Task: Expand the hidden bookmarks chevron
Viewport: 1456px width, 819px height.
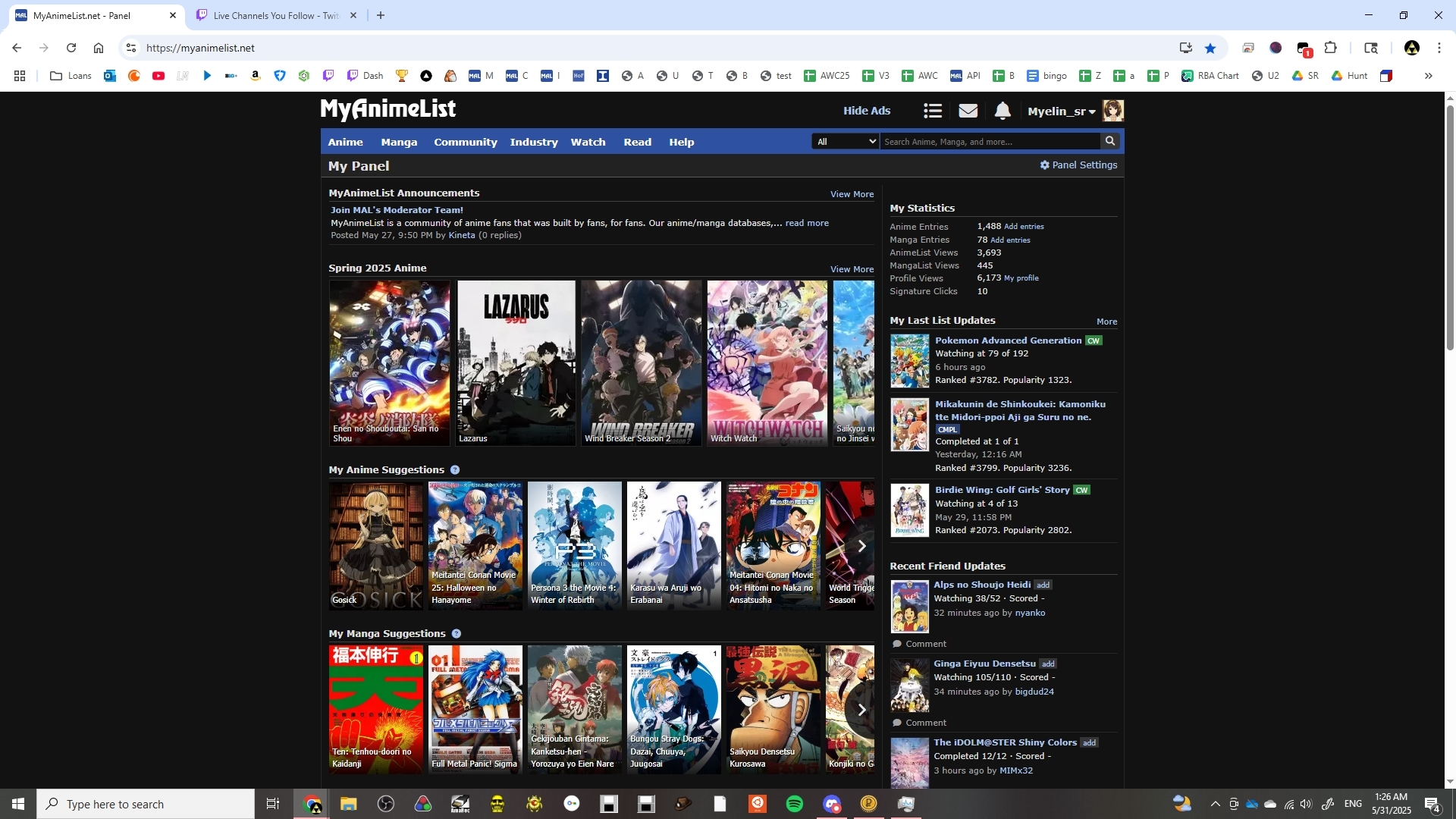Action: pos(1428,76)
